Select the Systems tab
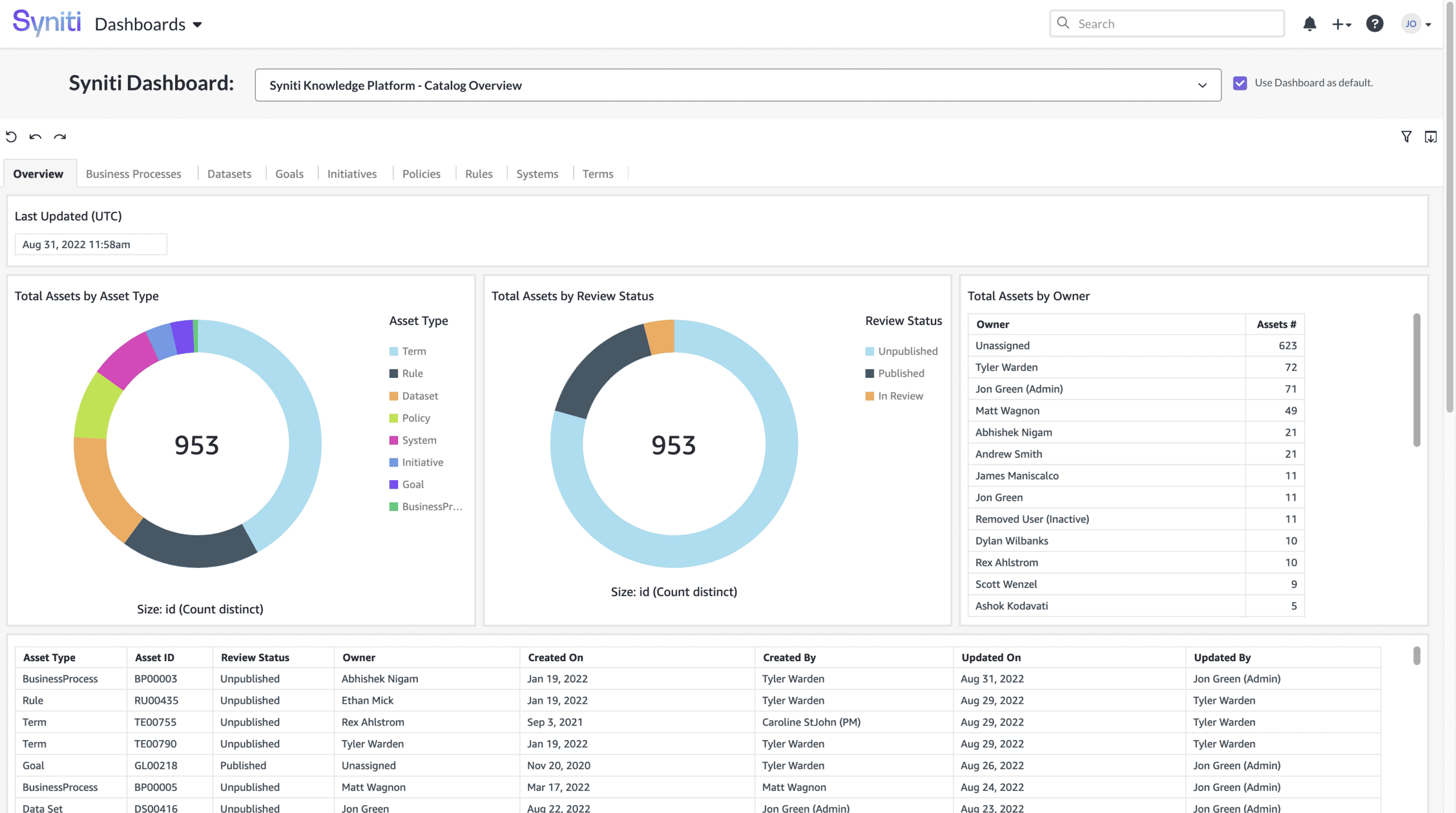The image size is (1456, 813). coord(537,174)
